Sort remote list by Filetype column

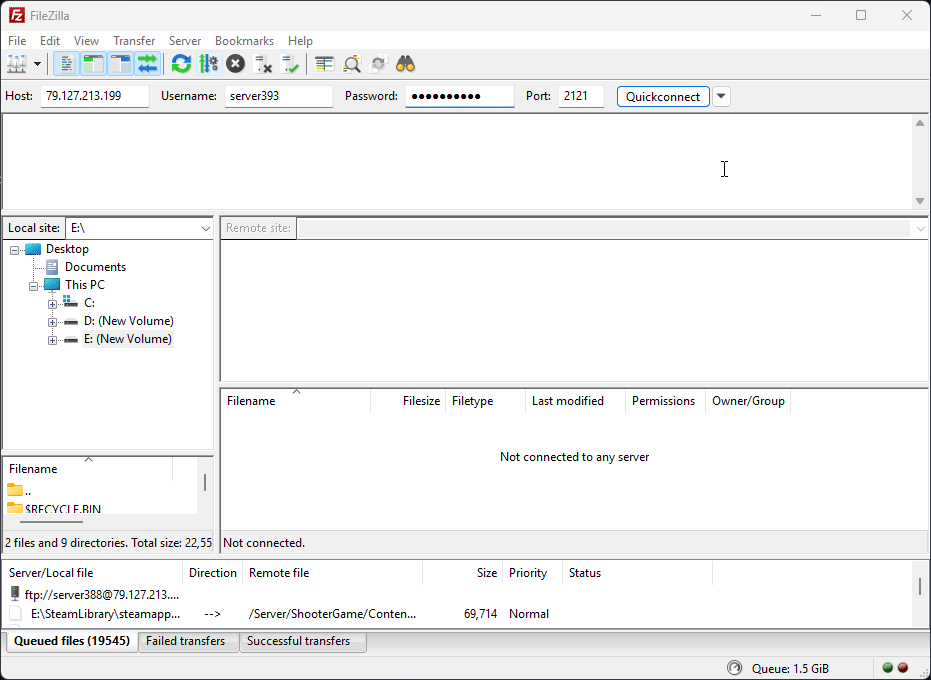click(x=485, y=401)
